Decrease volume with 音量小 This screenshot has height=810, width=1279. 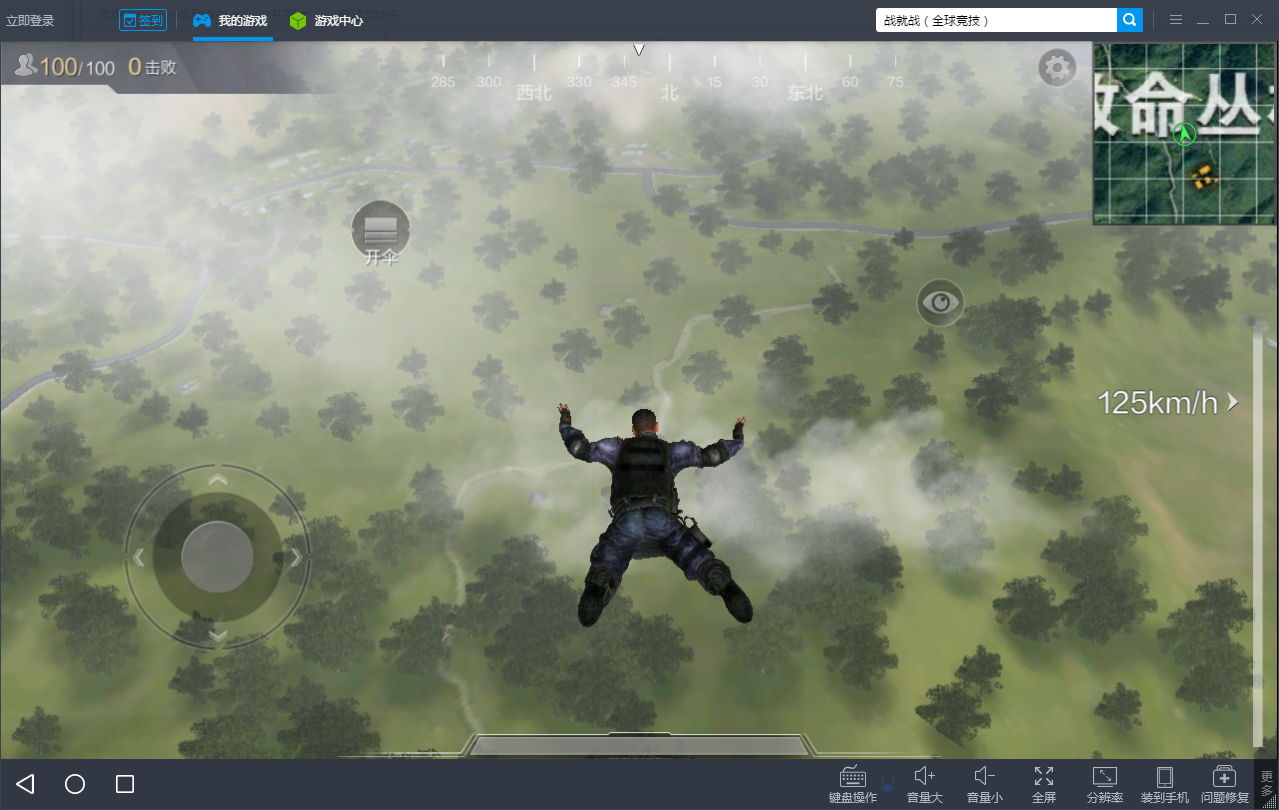(x=985, y=785)
